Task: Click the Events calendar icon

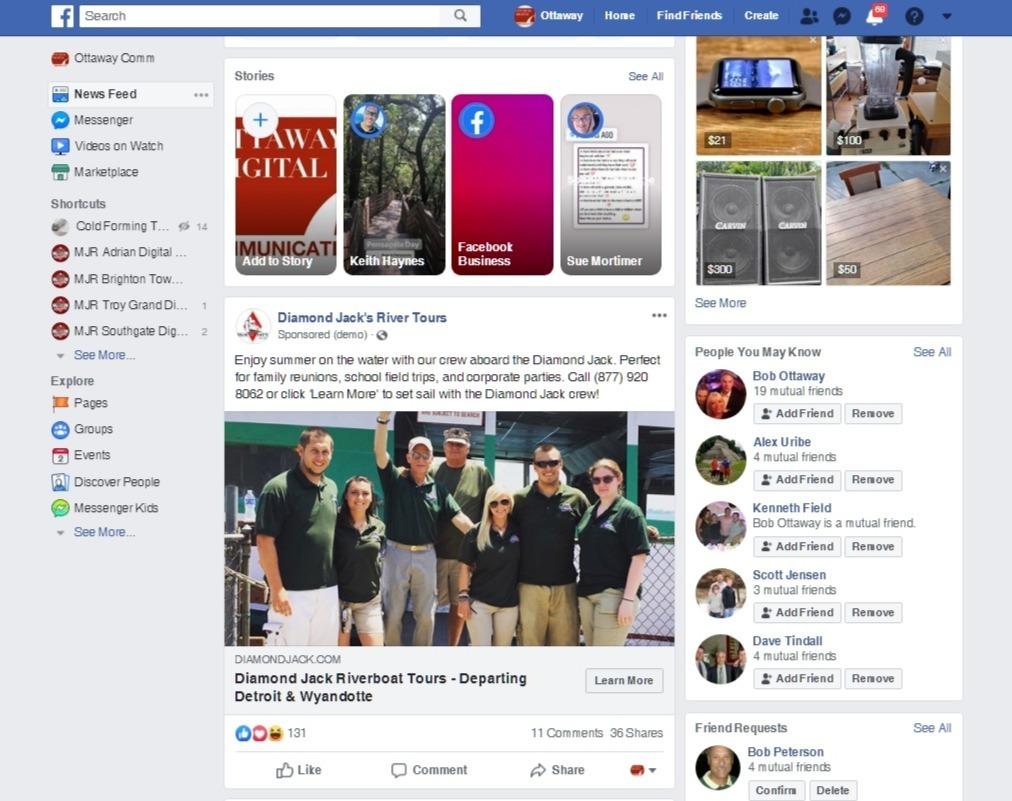Action: [x=60, y=456]
